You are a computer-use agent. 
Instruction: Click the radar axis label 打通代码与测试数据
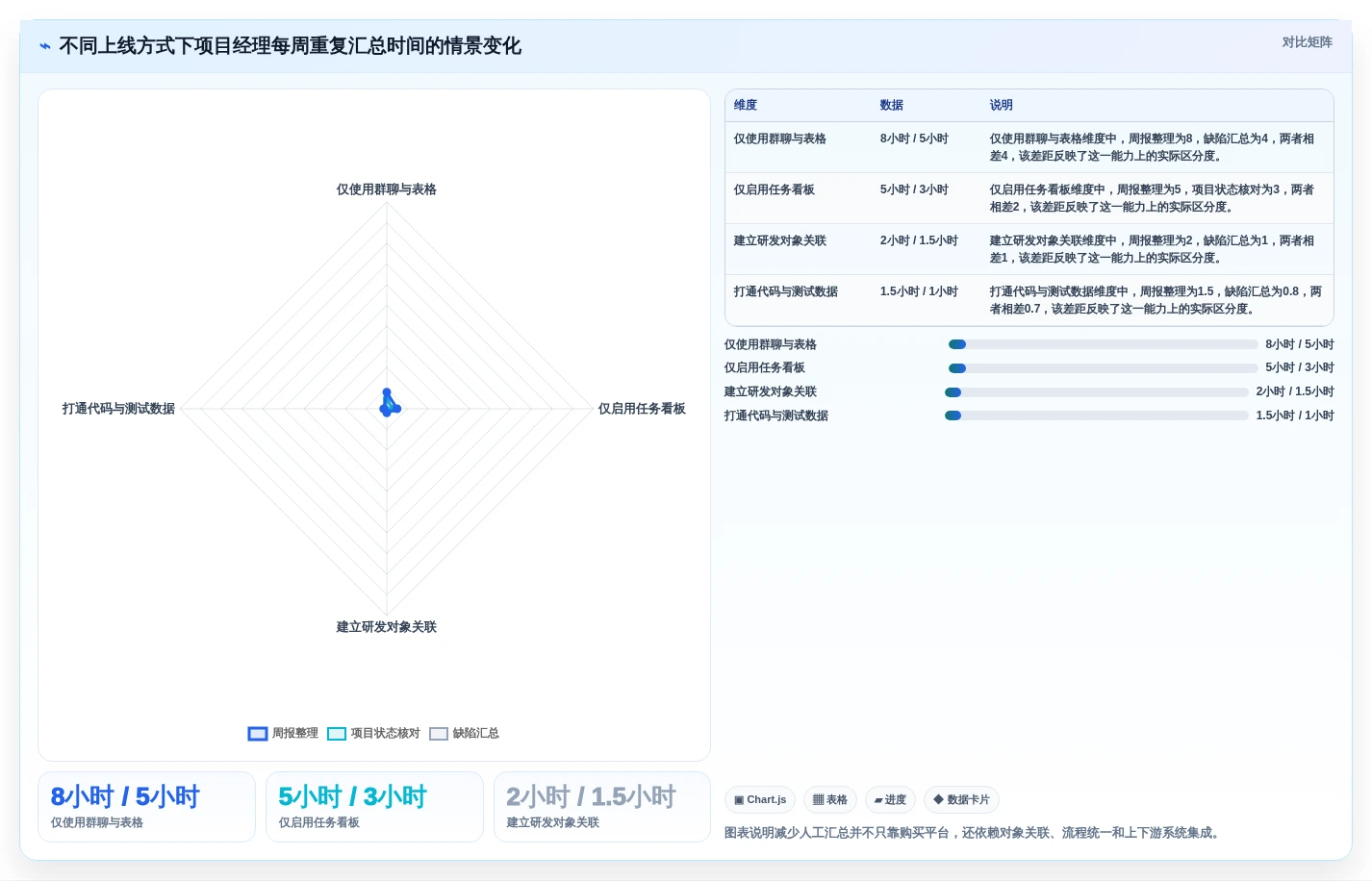coord(118,409)
